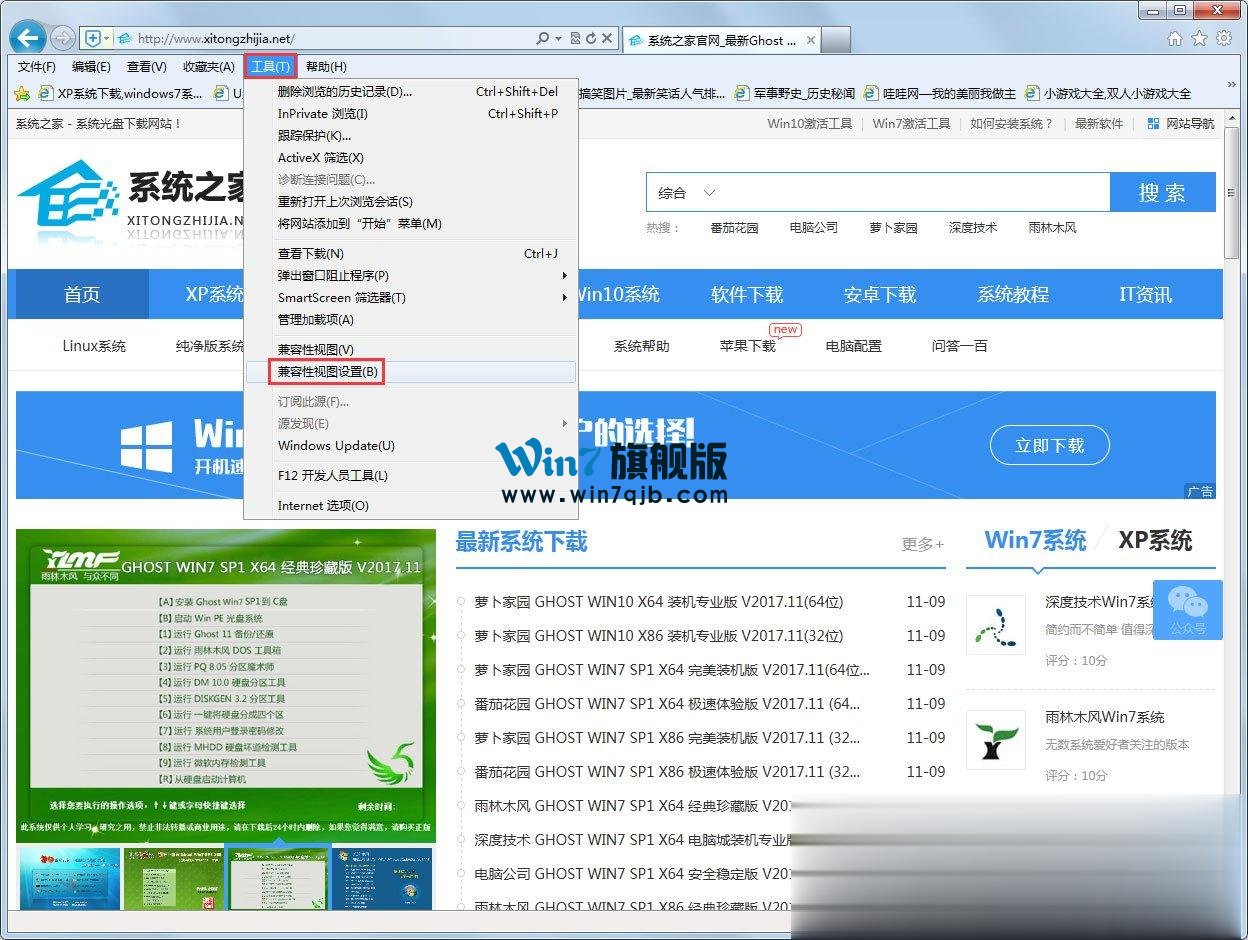Select 兼容性视图设置(B) from the menu
This screenshot has height=940, width=1248.
(328, 372)
